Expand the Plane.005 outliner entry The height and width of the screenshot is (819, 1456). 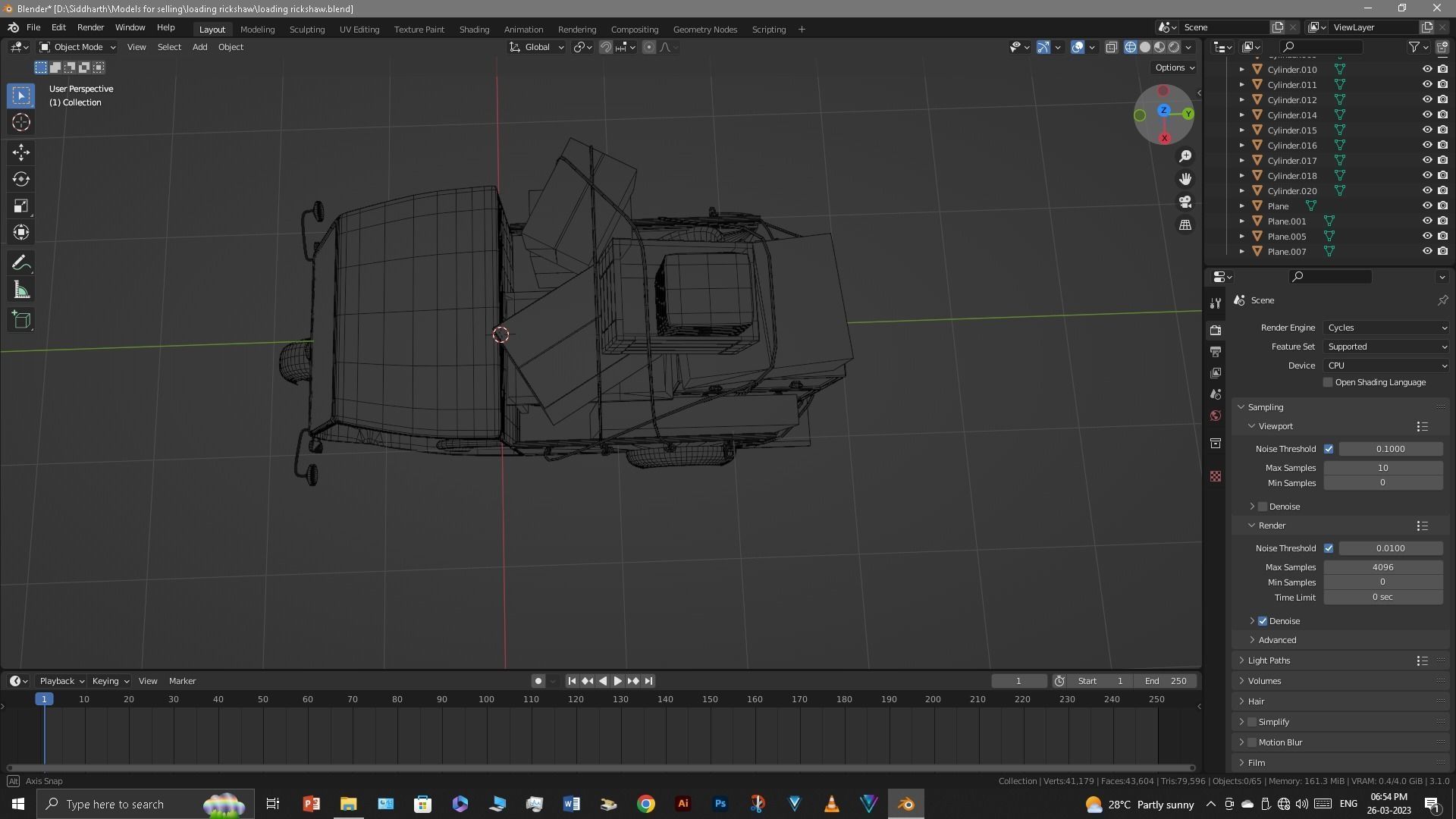point(1241,237)
